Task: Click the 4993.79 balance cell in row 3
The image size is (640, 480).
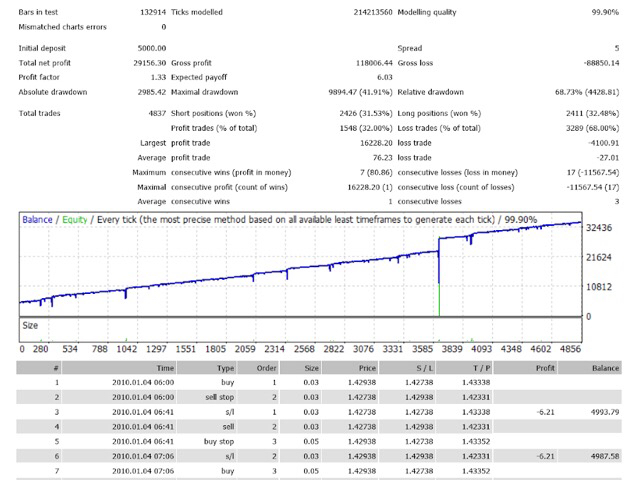Action: [x=602, y=411]
